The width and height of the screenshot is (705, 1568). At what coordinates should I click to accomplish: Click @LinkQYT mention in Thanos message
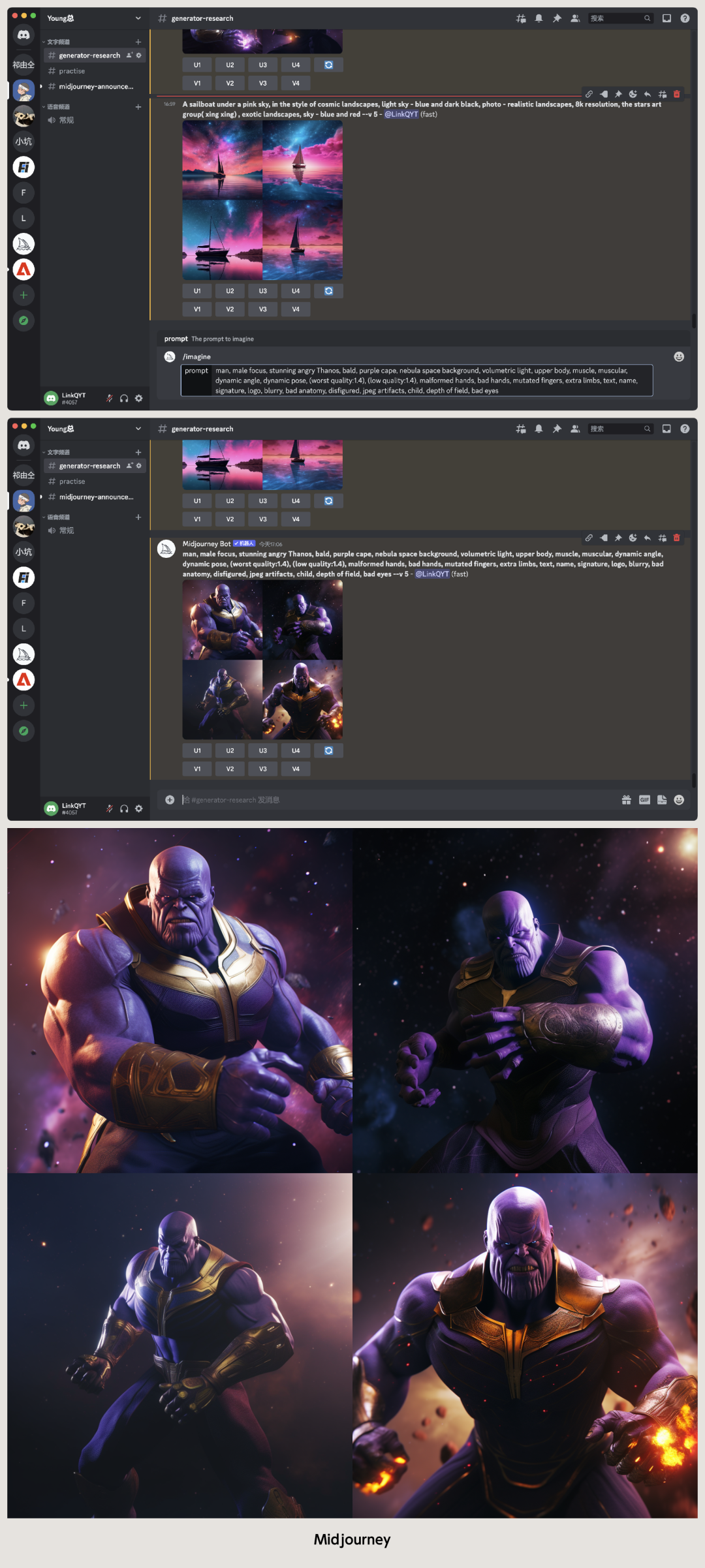(x=432, y=574)
